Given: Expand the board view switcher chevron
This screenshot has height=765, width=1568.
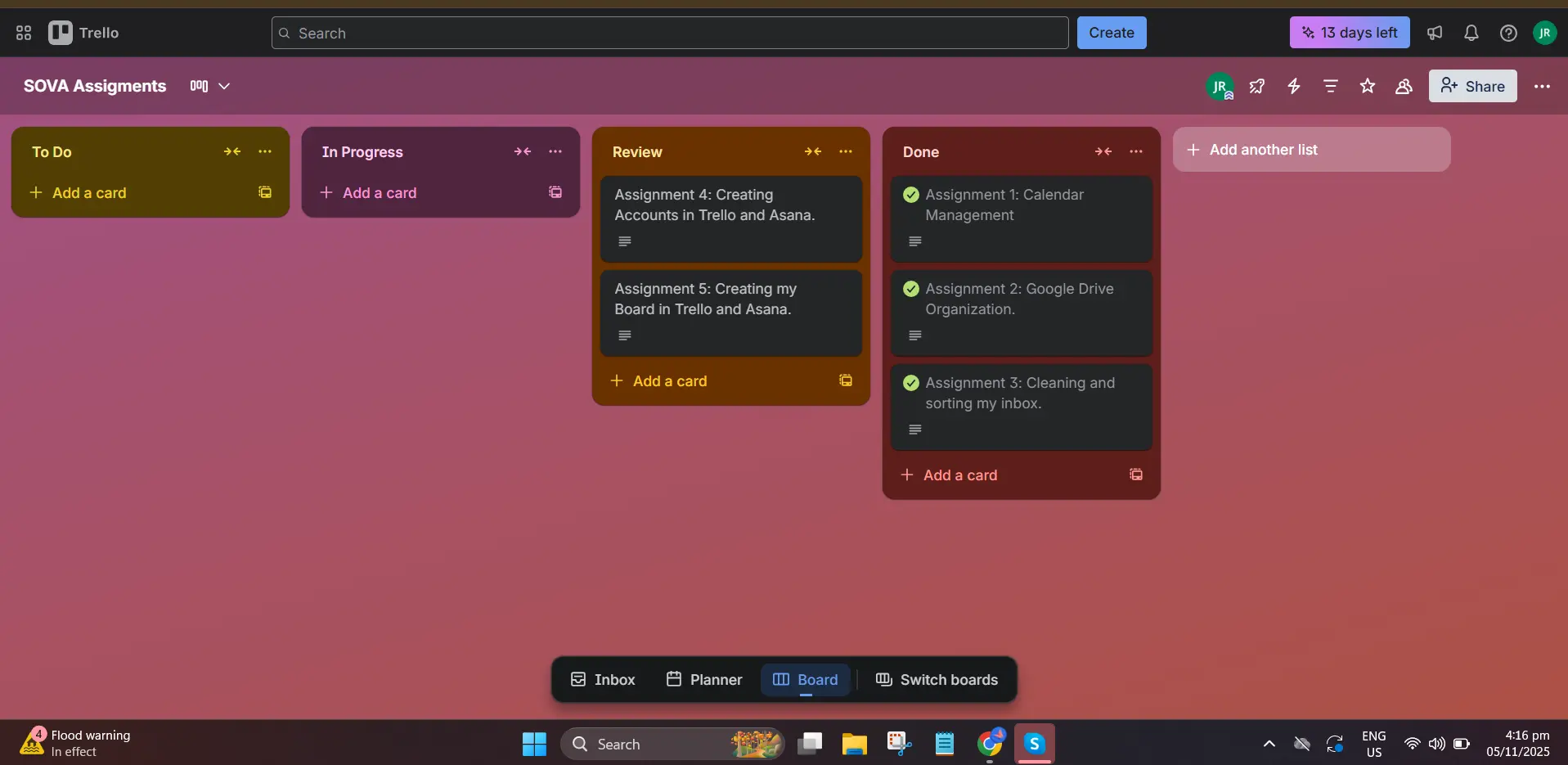Looking at the screenshot, I should (x=224, y=86).
